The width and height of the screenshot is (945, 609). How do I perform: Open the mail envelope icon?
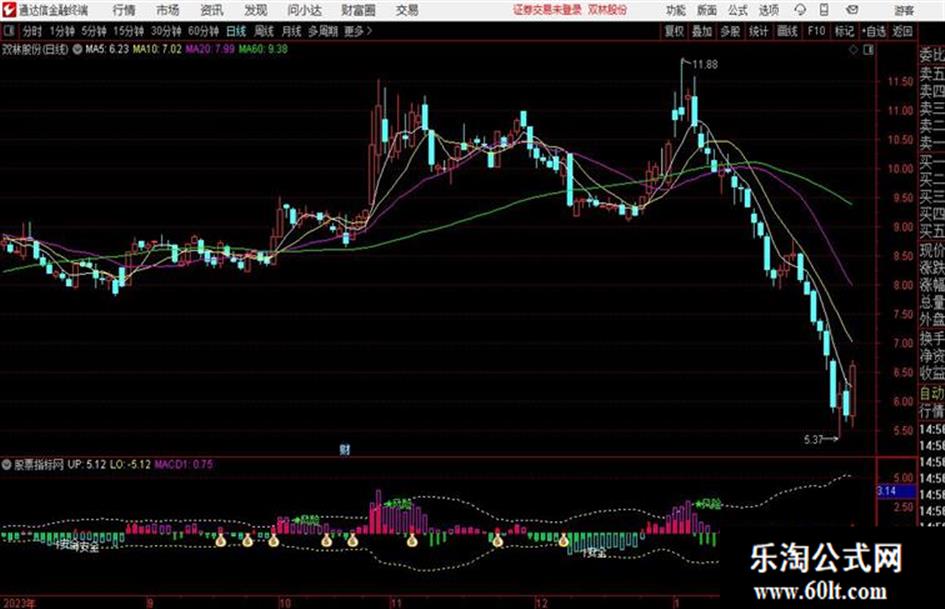[x=852, y=10]
